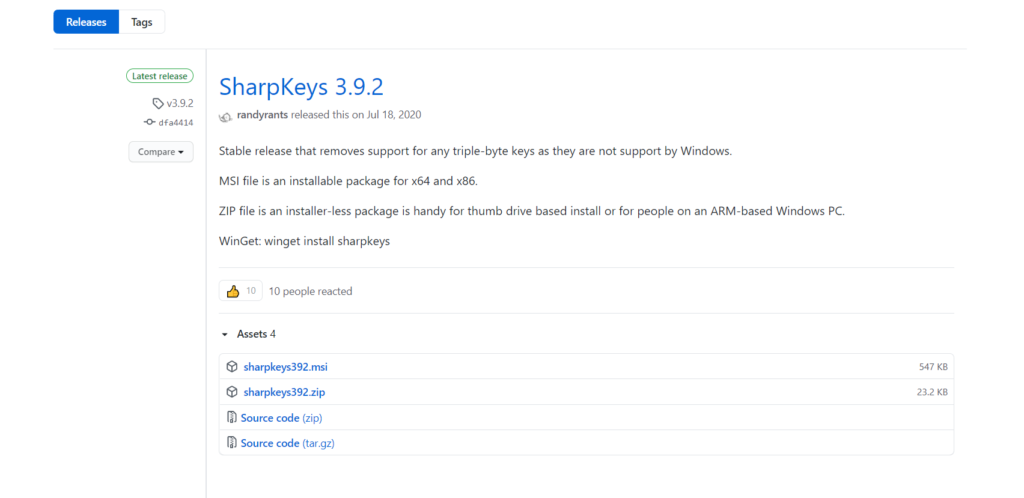The image size is (1024, 498).
Task: Open the Compare dropdown
Action: tap(160, 152)
